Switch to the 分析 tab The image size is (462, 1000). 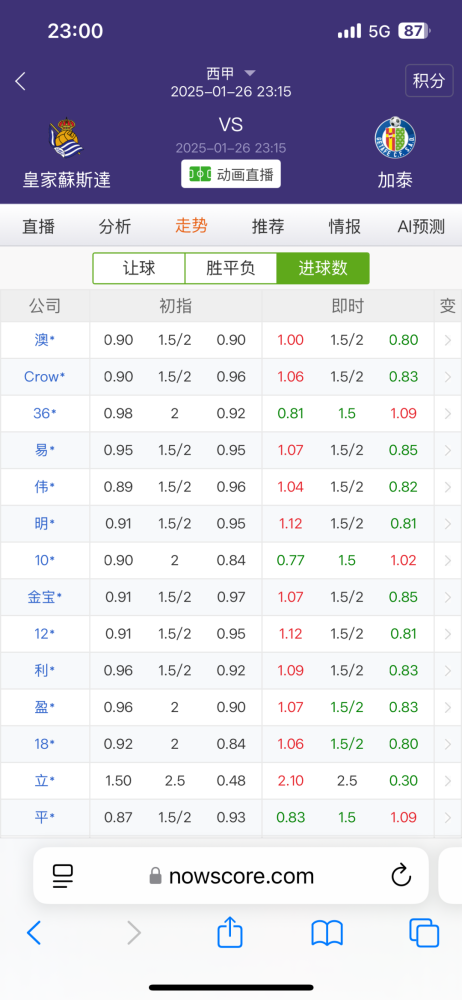pos(115,226)
